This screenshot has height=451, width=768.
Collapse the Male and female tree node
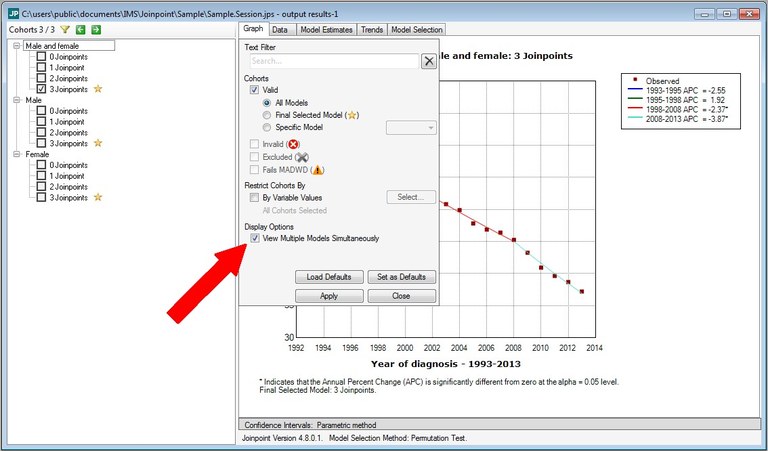click(x=16, y=46)
